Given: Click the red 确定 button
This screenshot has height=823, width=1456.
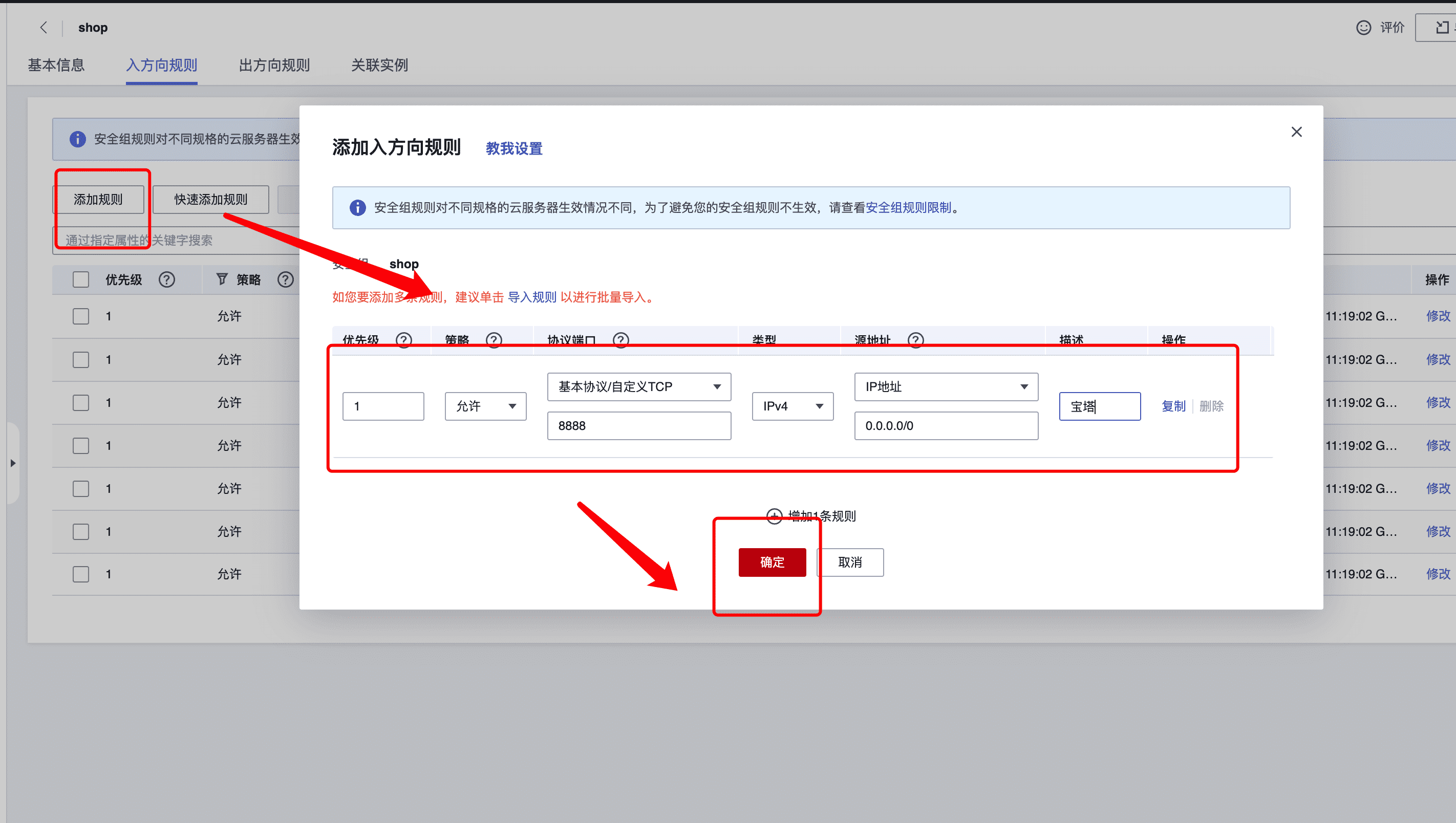Looking at the screenshot, I should tap(772, 562).
